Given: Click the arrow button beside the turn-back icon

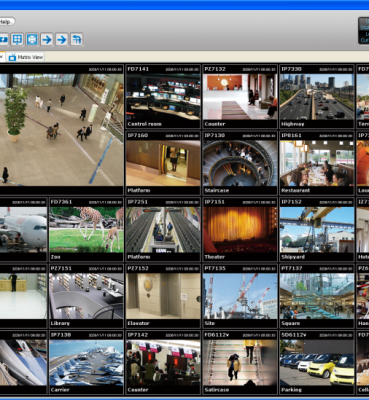Looking at the screenshot, I should (62, 40).
